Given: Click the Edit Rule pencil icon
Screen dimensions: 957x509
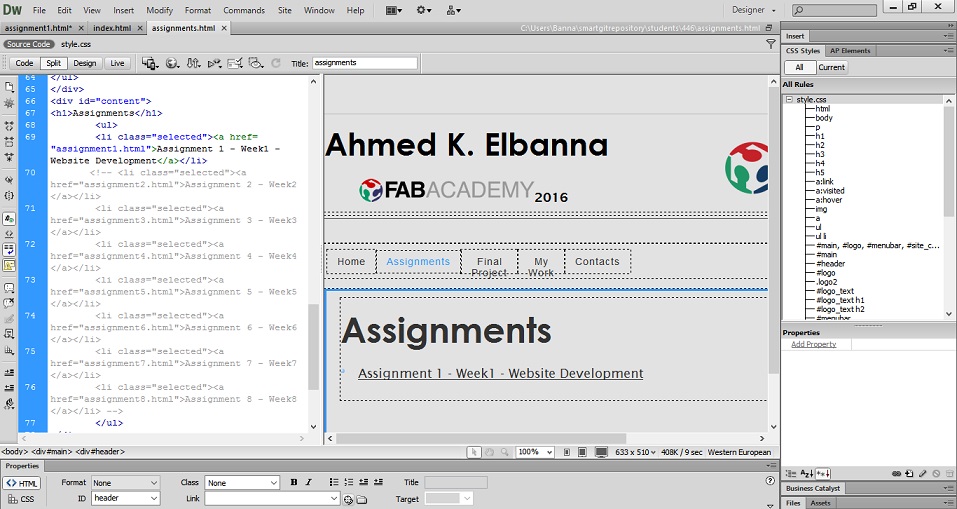Looking at the screenshot, I should pos(923,474).
